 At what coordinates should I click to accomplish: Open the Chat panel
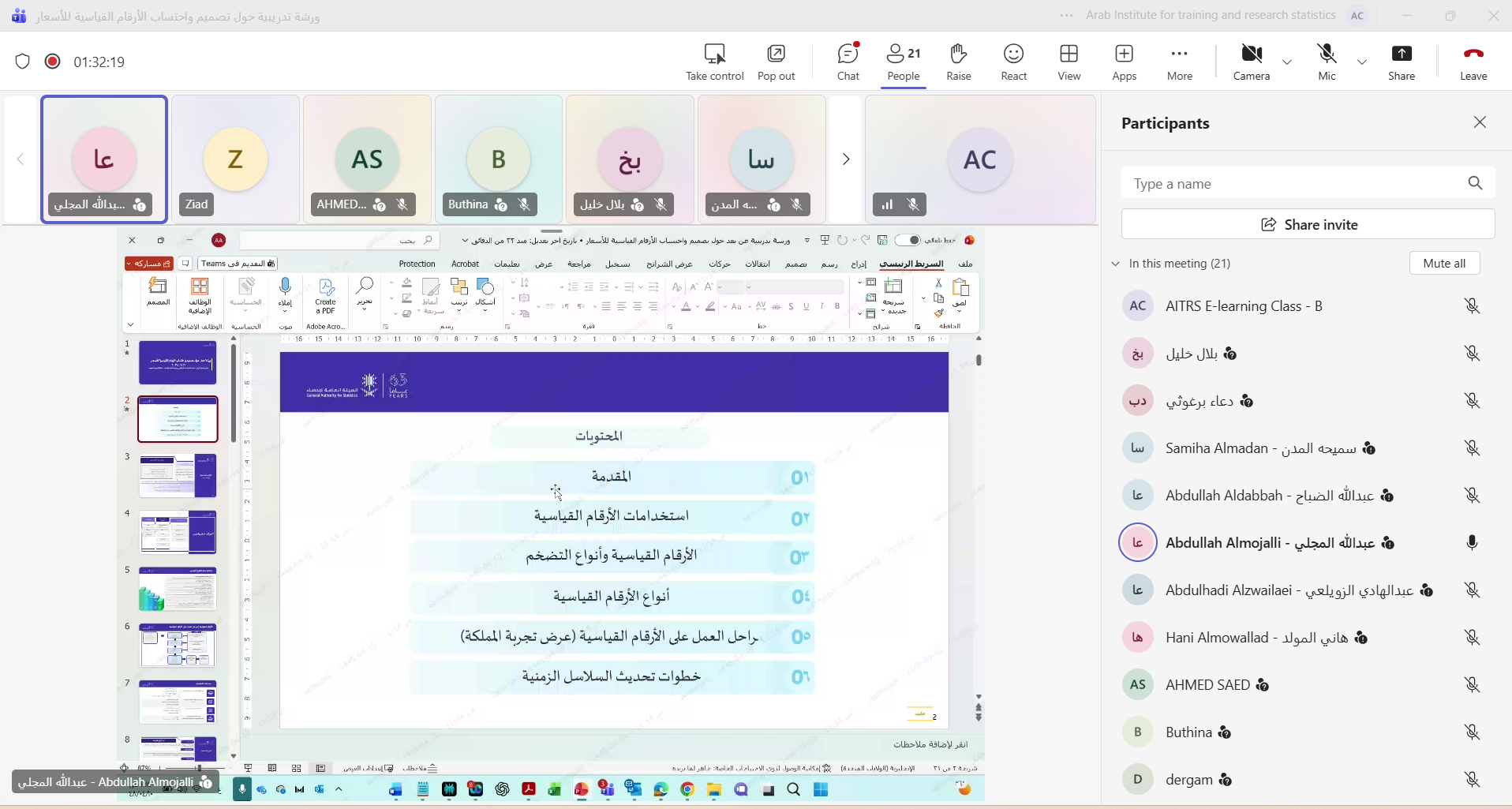point(848,62)
